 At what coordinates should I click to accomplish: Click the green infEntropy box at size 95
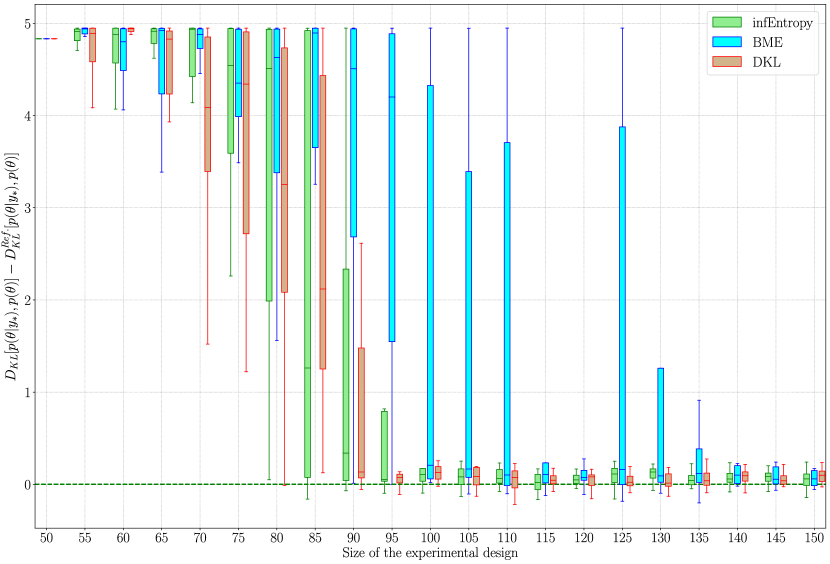pos(384,446)
